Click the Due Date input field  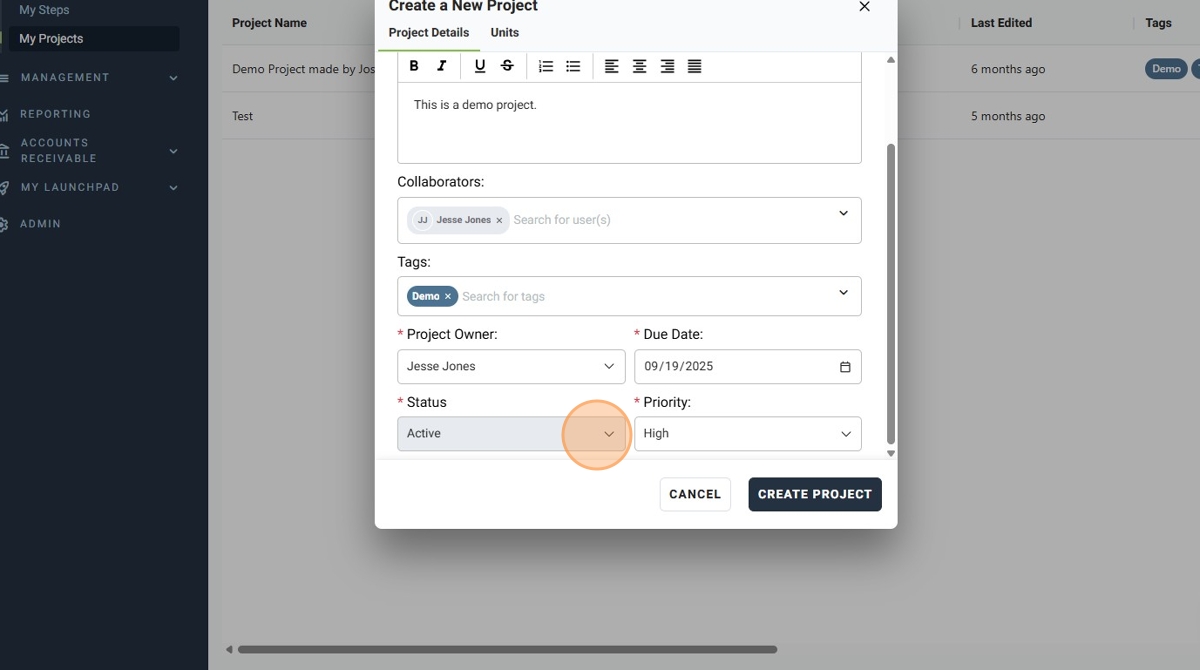click(748, 367)
